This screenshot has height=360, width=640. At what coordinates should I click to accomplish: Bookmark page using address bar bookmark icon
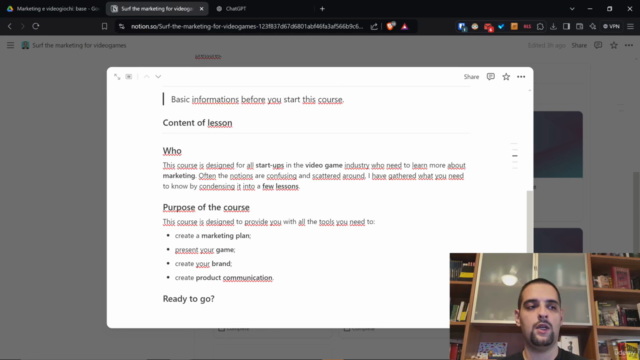[104, 26]
